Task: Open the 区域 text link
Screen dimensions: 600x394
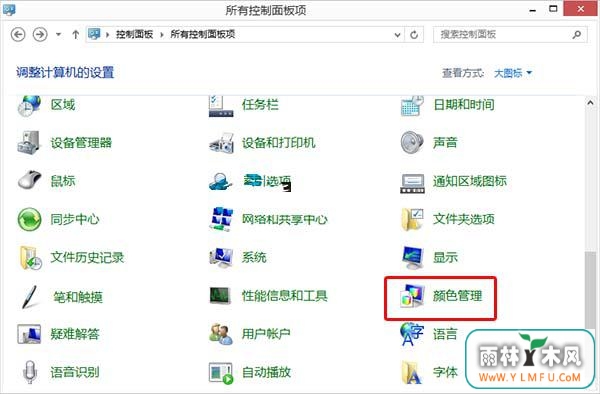Action: point(63,104)
